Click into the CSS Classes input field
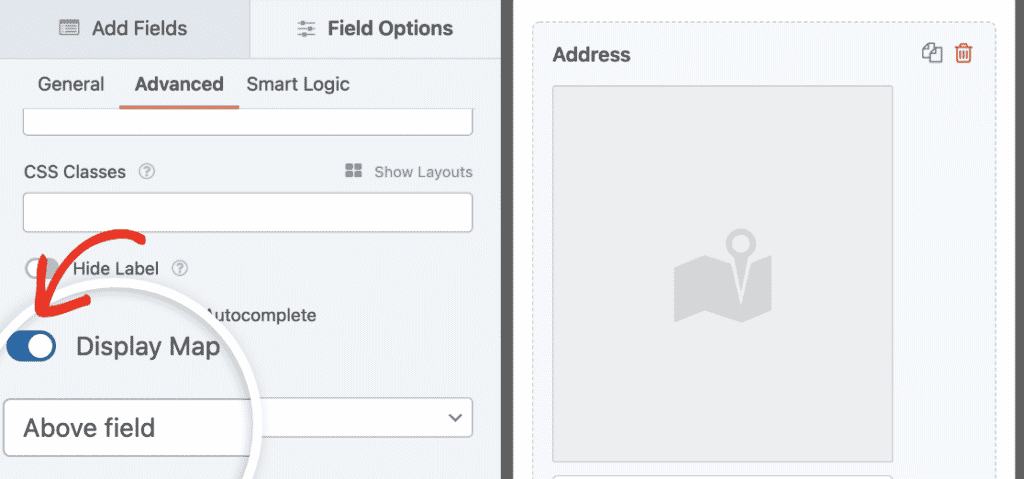 click(248, 212)
